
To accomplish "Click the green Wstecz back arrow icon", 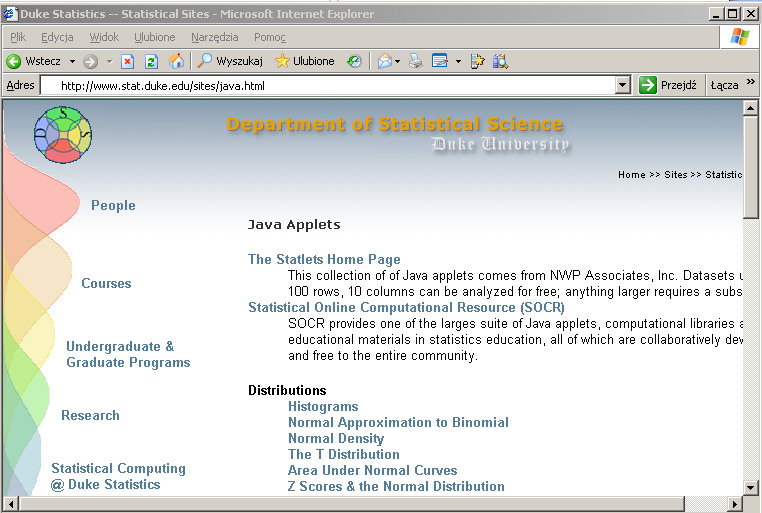I will point(14,61).
